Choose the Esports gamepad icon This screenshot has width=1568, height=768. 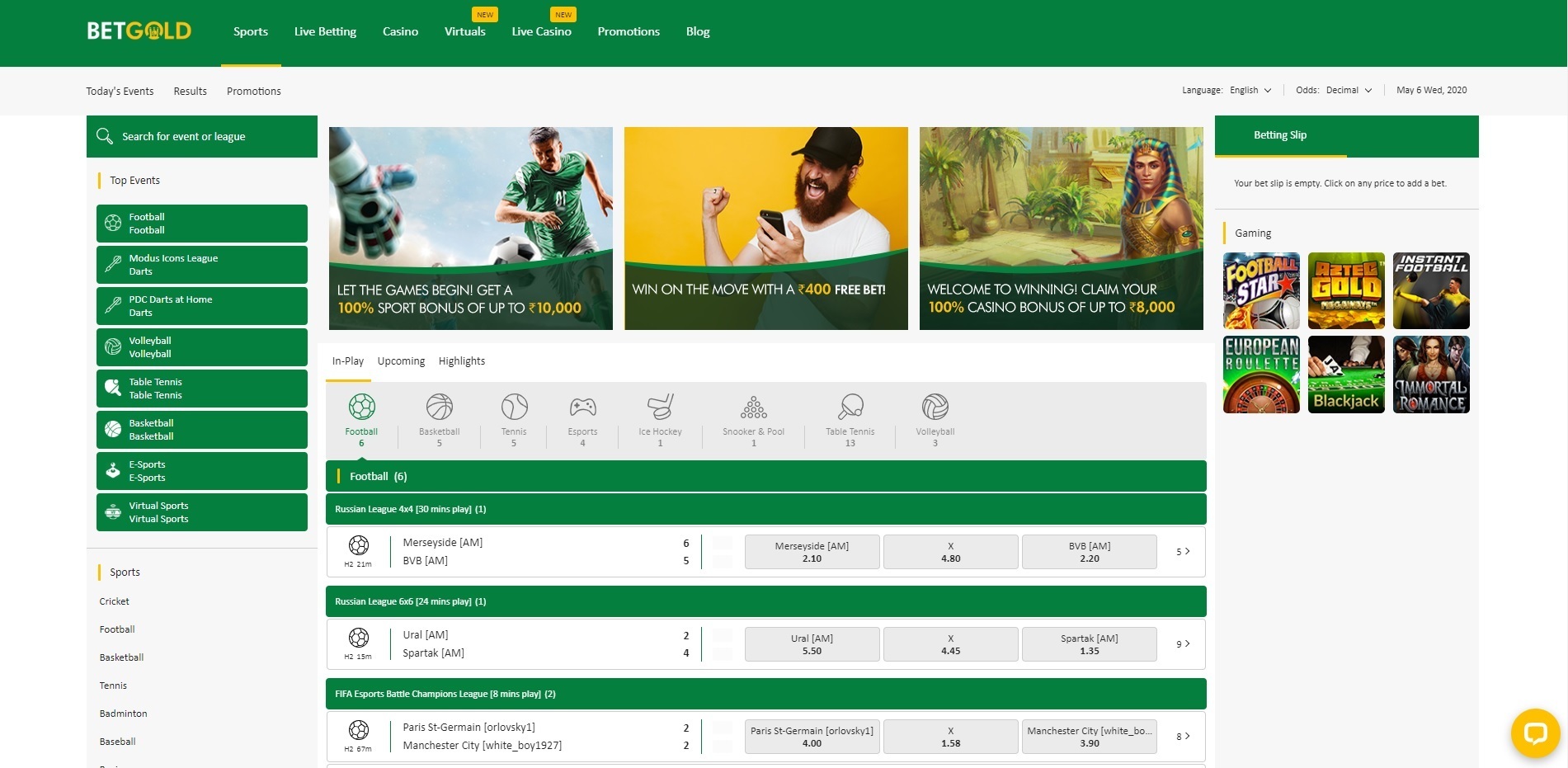point(582,408)
